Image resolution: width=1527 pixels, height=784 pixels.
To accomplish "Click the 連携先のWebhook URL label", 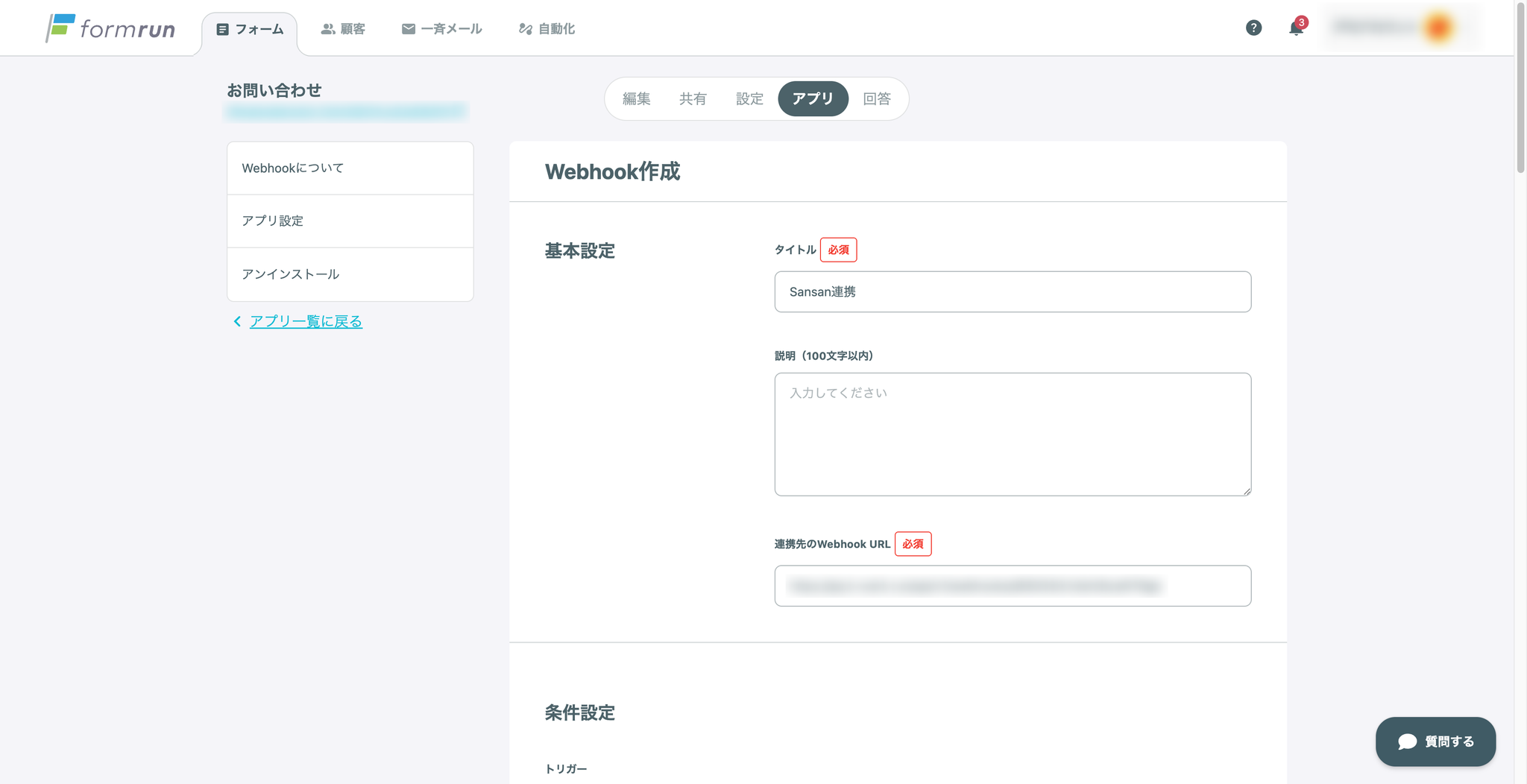I will (832, 544).
